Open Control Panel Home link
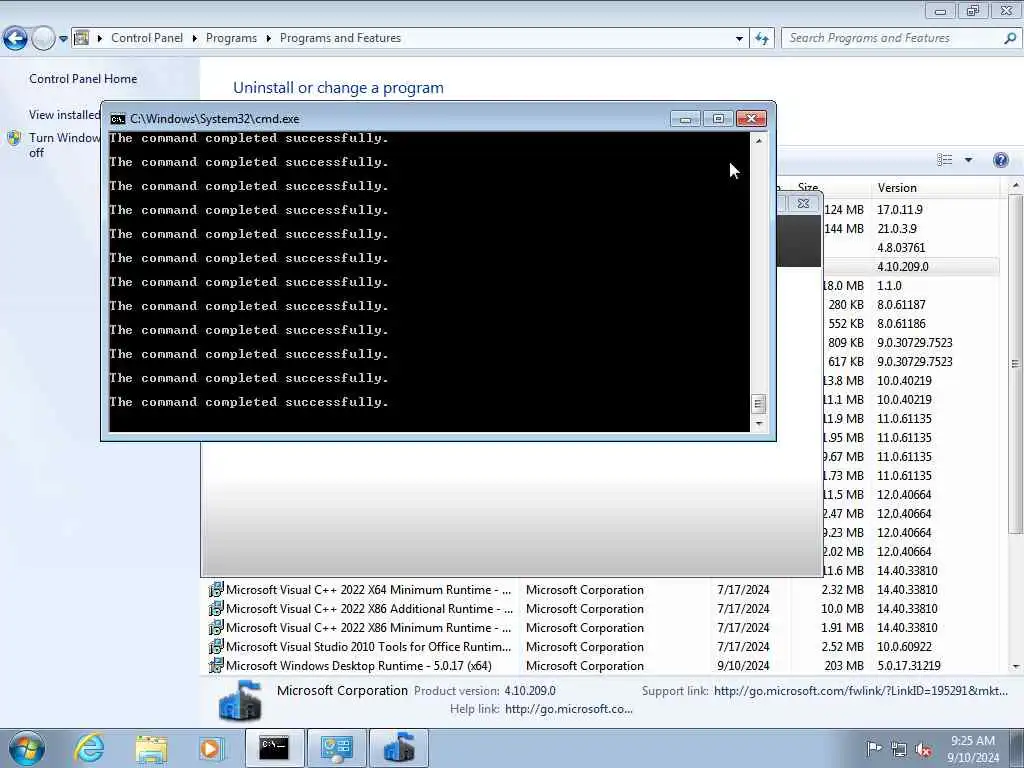Image resolution: width=1024 pixels, height=768 pixels. point(83,78)
